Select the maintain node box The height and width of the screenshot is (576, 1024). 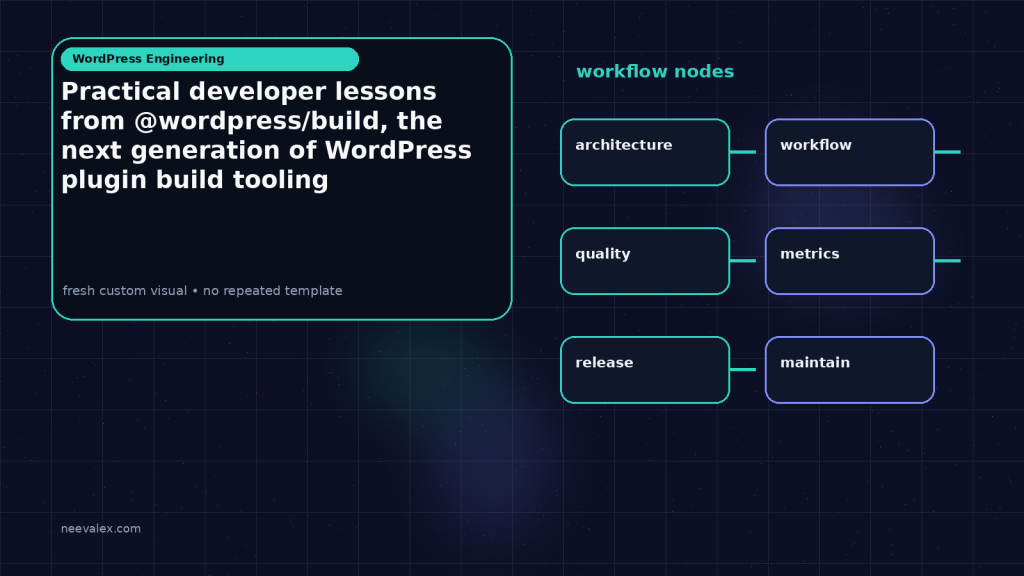[850, 370]
